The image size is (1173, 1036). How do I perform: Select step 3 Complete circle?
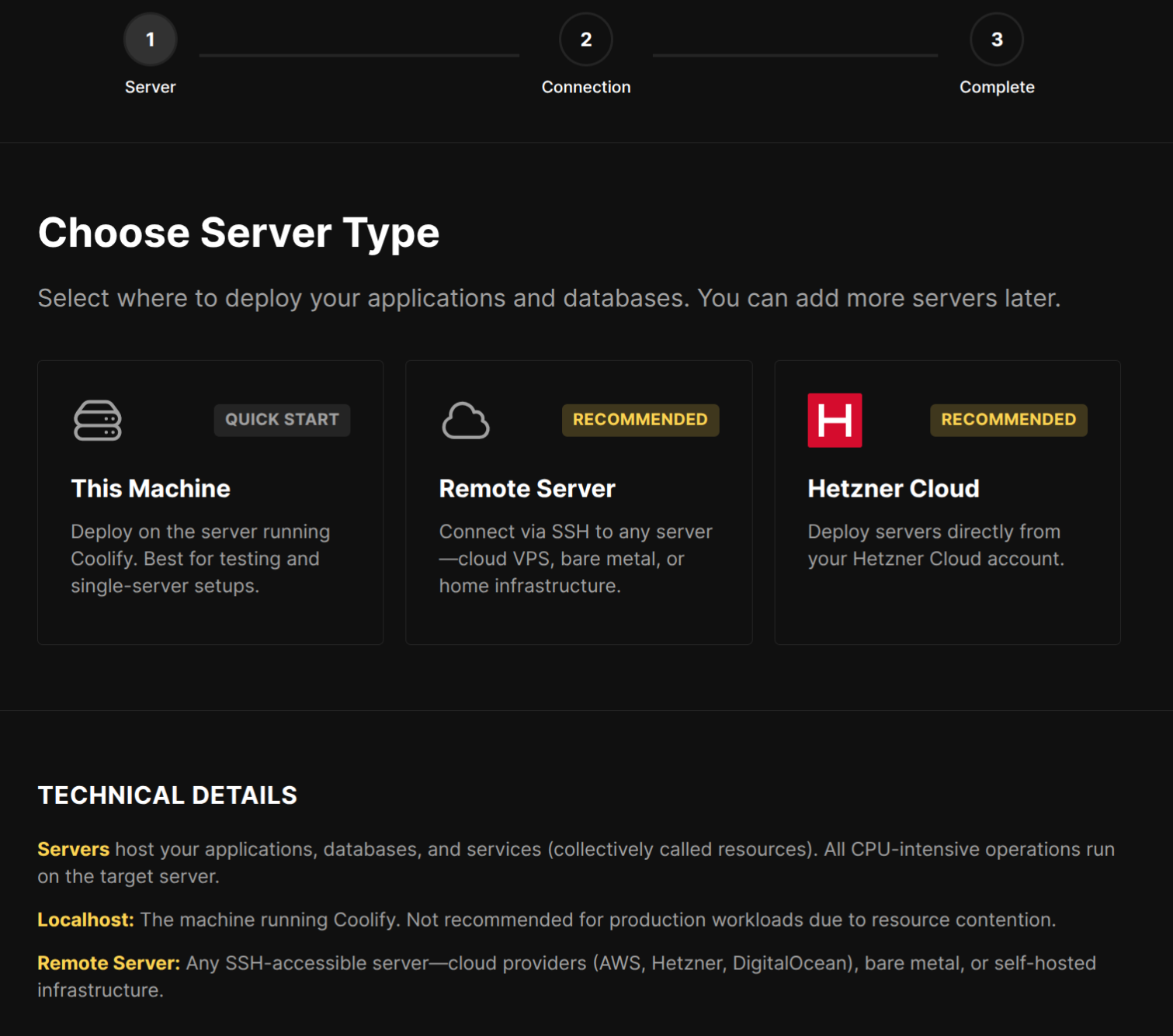click(997, 40)
